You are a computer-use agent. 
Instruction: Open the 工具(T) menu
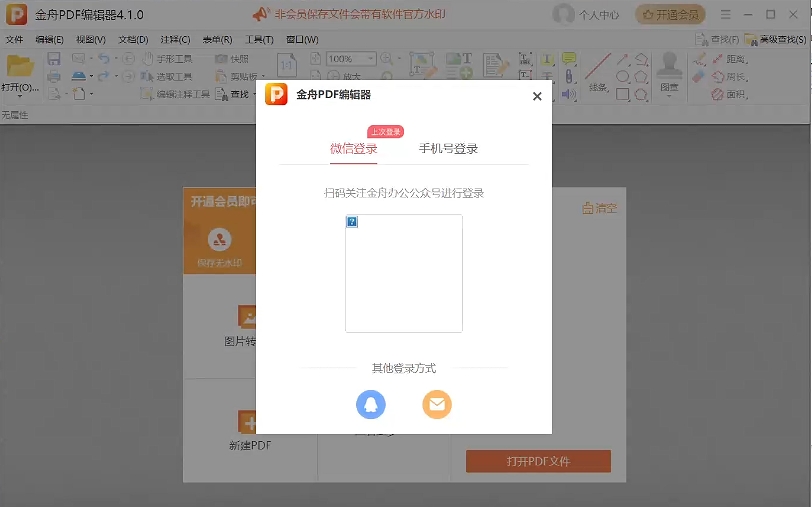coord(259,39)
